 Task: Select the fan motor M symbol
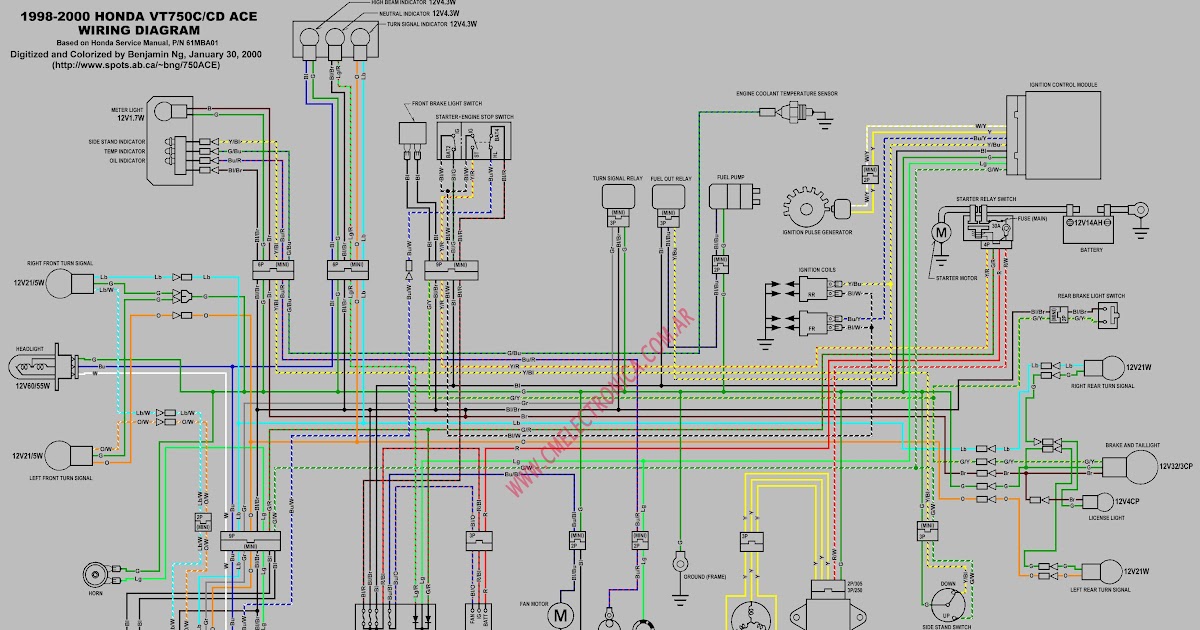(561, 614)
